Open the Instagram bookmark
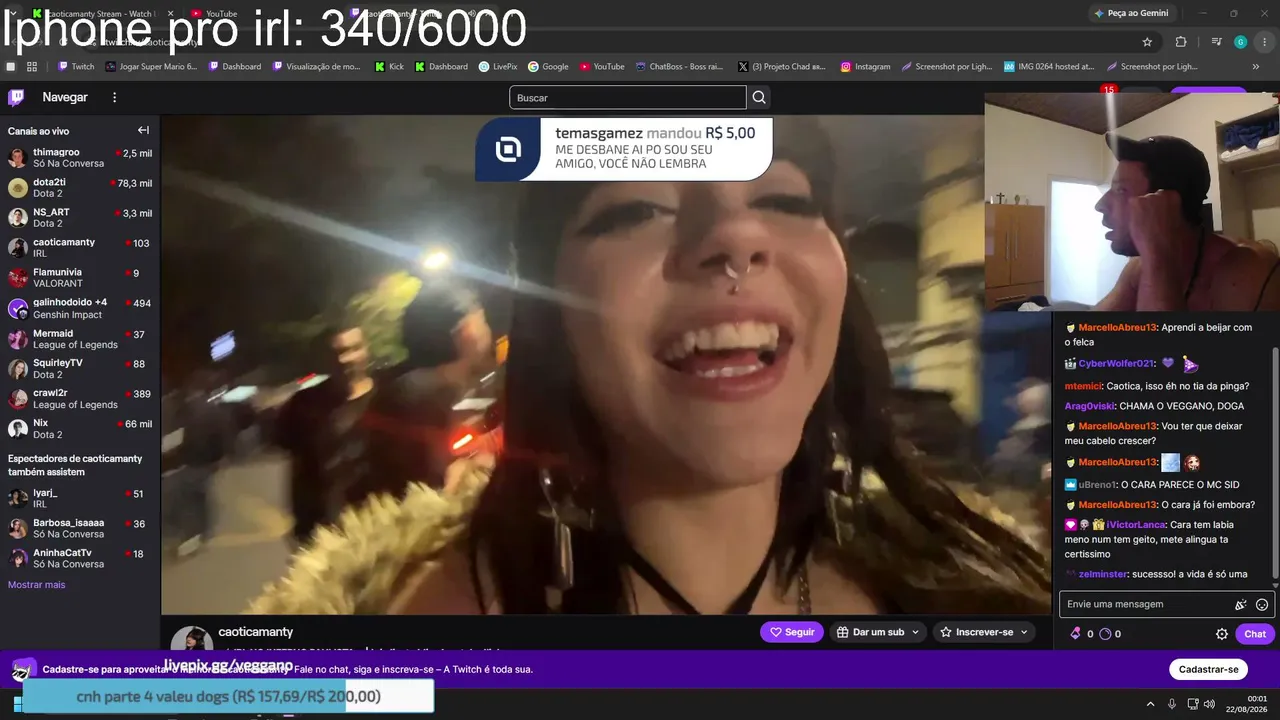The height and width of the screenshot is (720, 1280). tap(865, 67)
